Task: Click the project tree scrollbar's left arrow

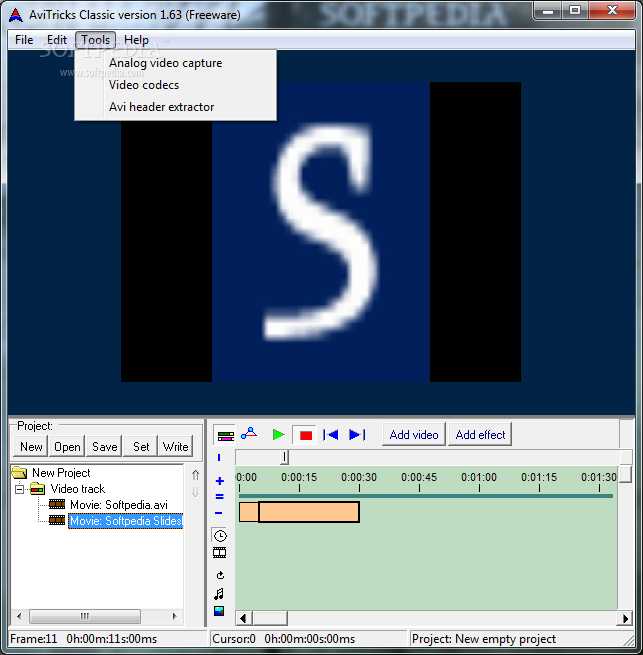Action: point(19,616)
